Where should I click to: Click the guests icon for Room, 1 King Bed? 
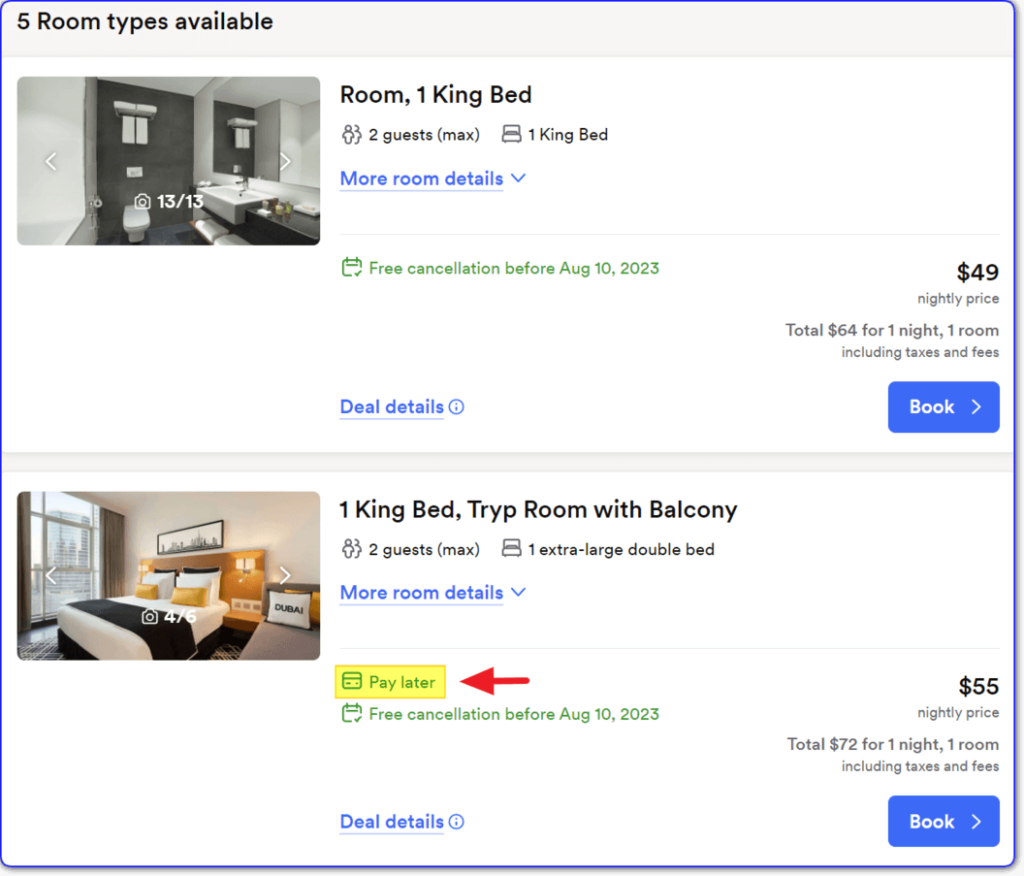point(352,134)
